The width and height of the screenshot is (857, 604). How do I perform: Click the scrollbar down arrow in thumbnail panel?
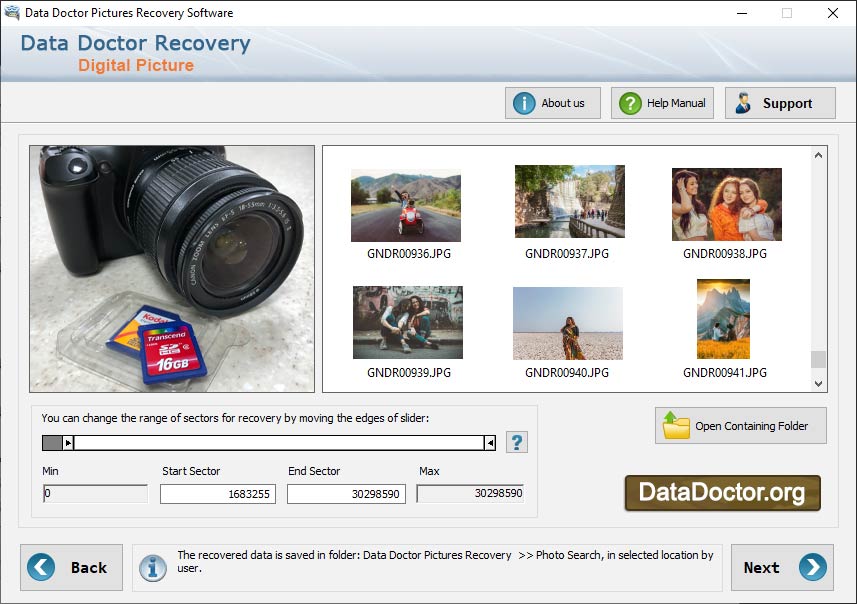point(820,384)
